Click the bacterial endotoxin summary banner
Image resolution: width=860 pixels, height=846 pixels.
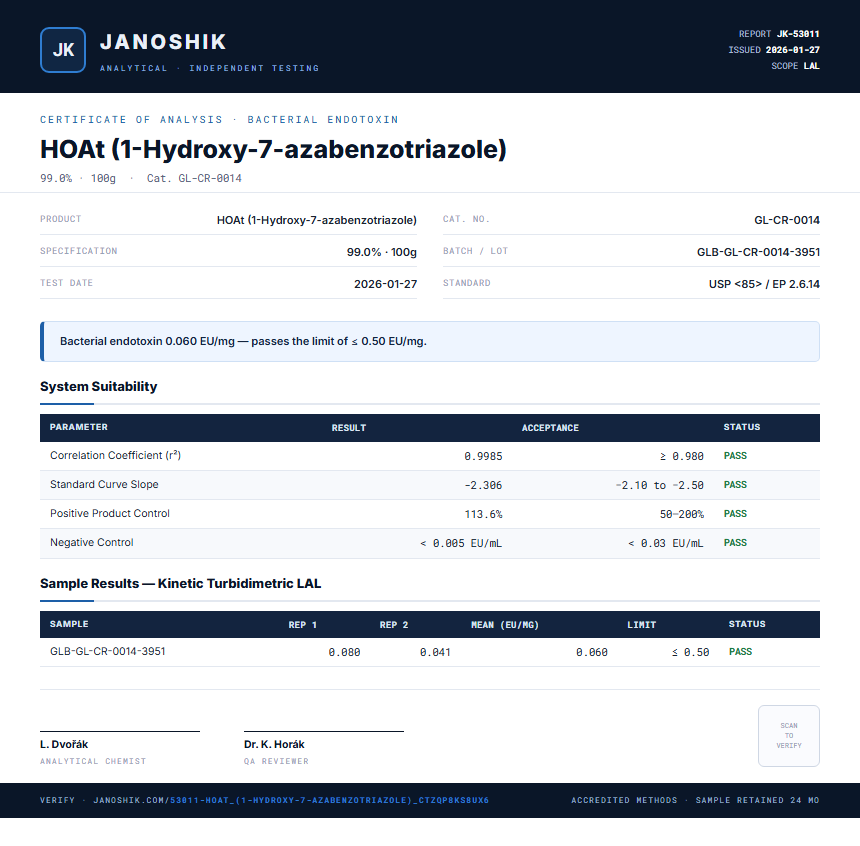coord(430,341)
